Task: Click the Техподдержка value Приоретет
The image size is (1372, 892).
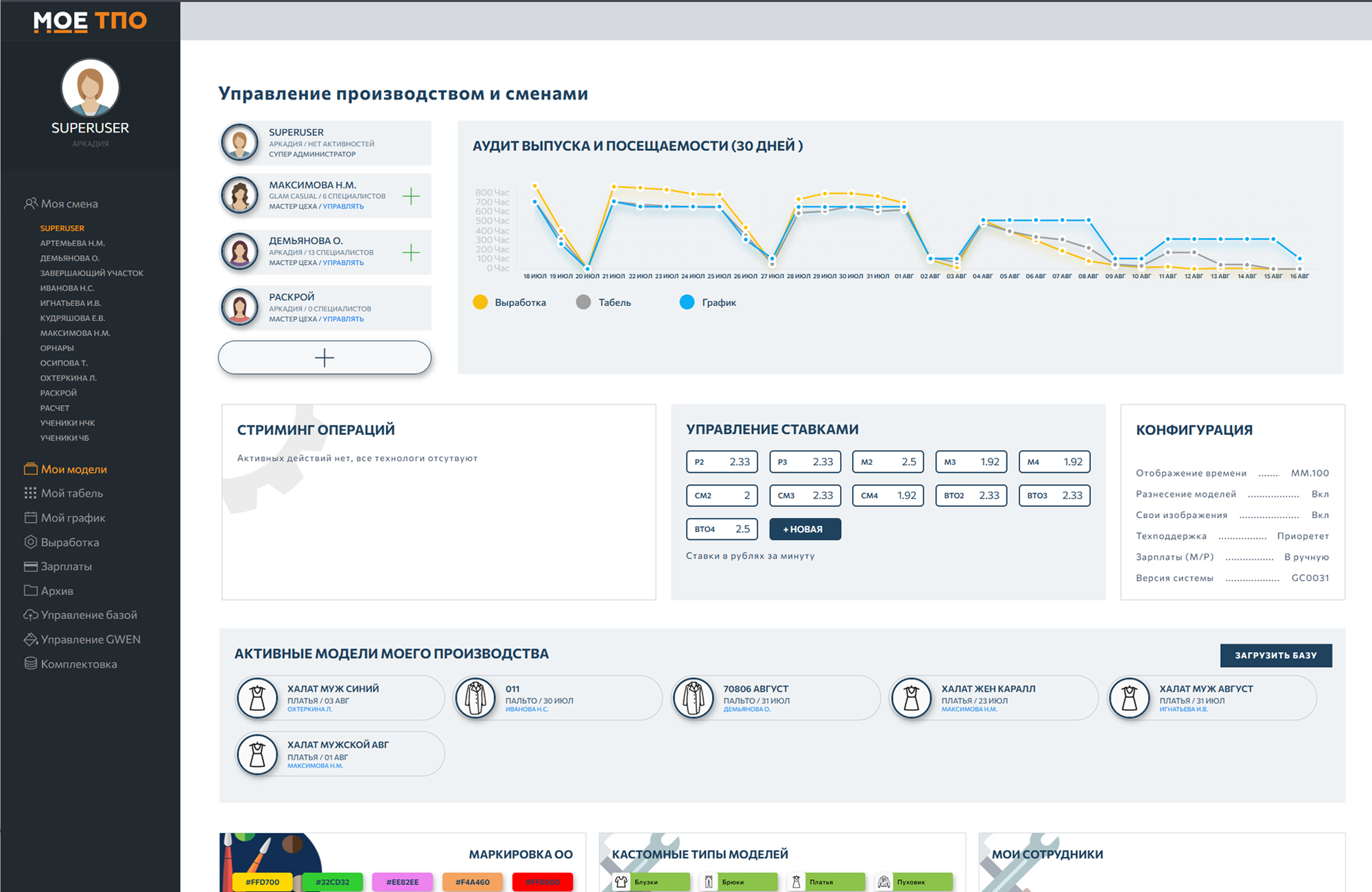Action: point(1303,536)
